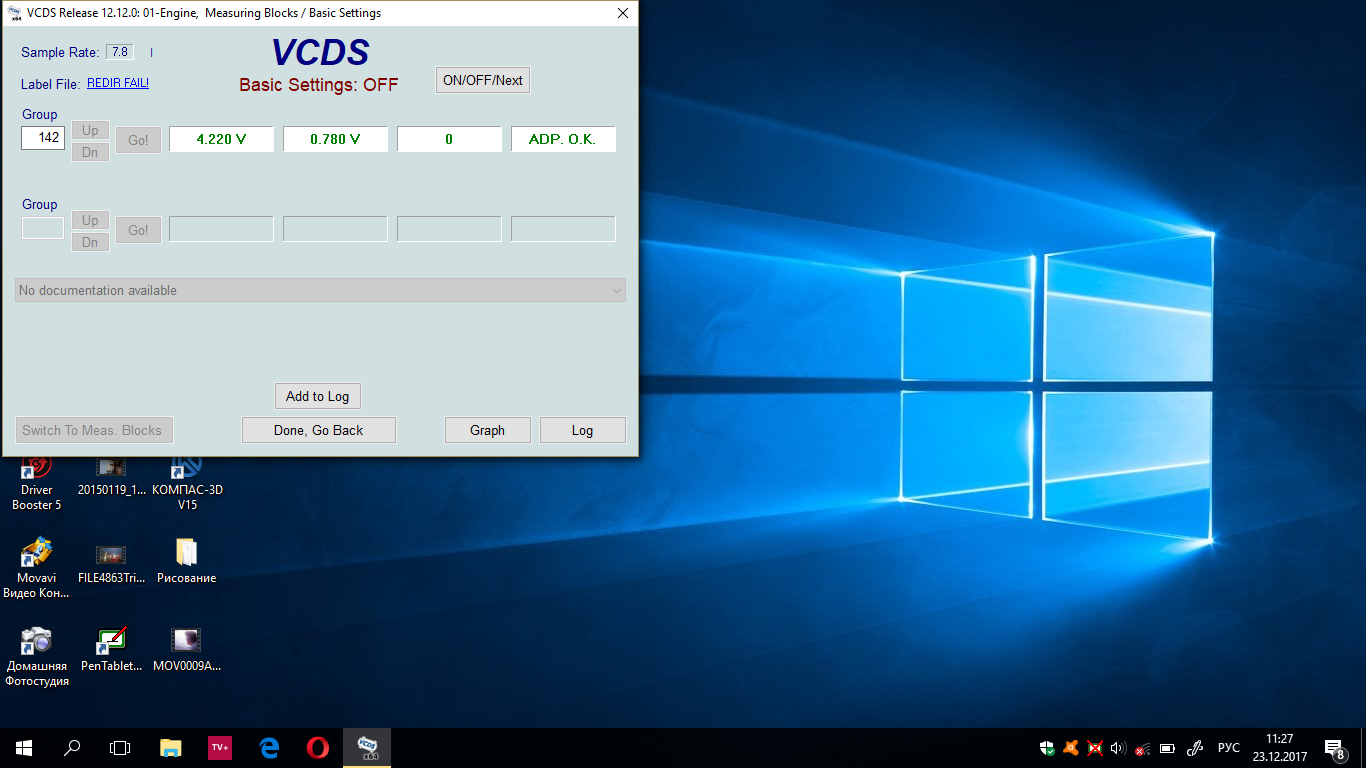
Task: Open the Graph view button
Action: (x=487, y=430)
